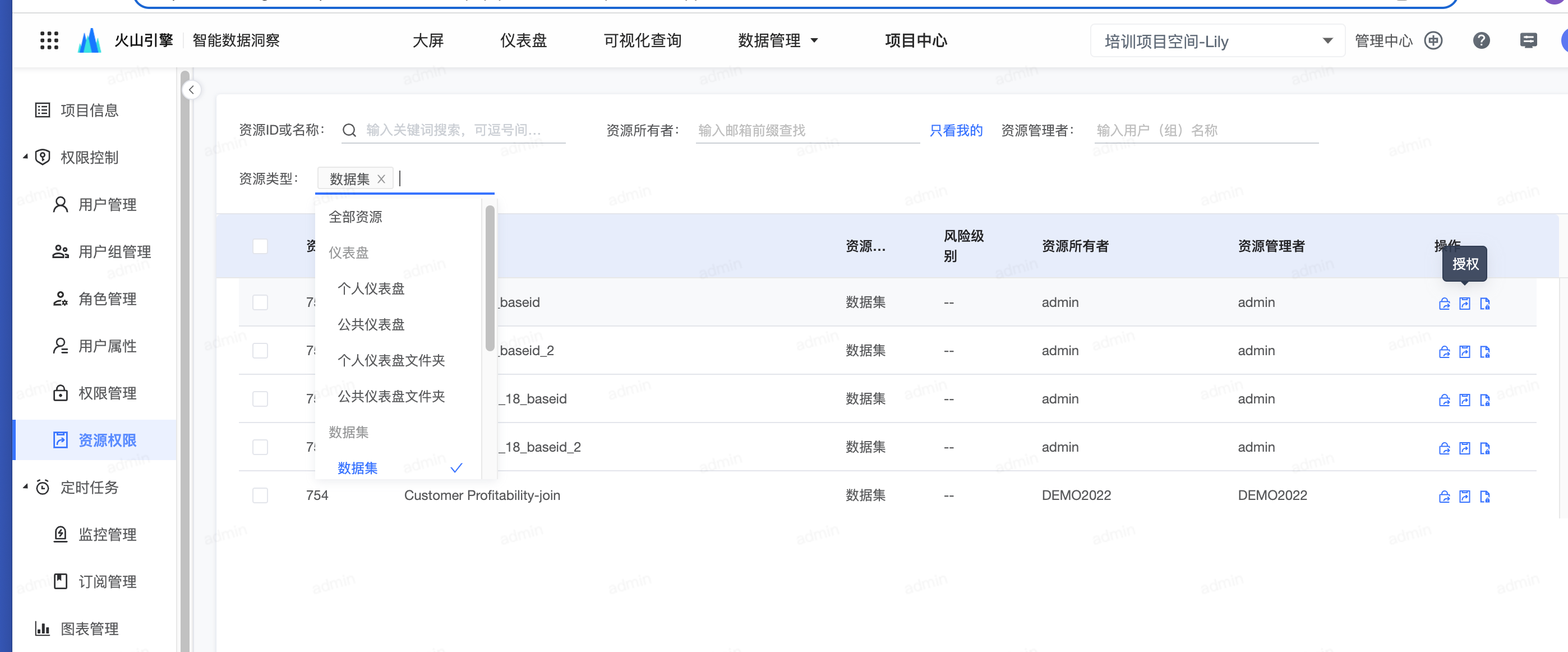Choose 全部资源 from the dropdown list

tap(356, 217)
